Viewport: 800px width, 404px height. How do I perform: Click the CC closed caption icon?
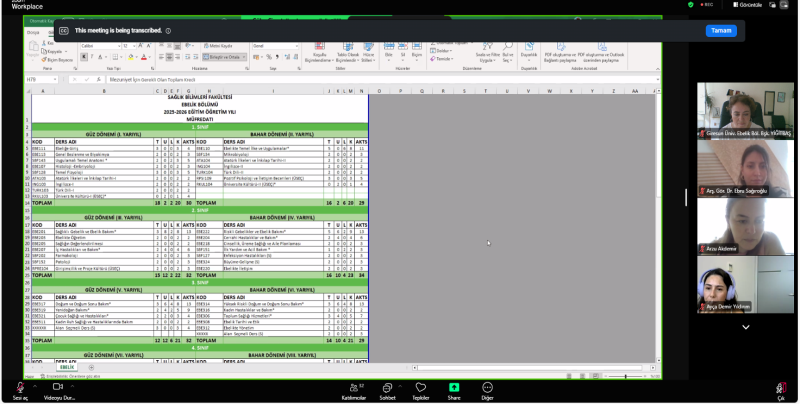pyautogui.click(x=64, y=31)
